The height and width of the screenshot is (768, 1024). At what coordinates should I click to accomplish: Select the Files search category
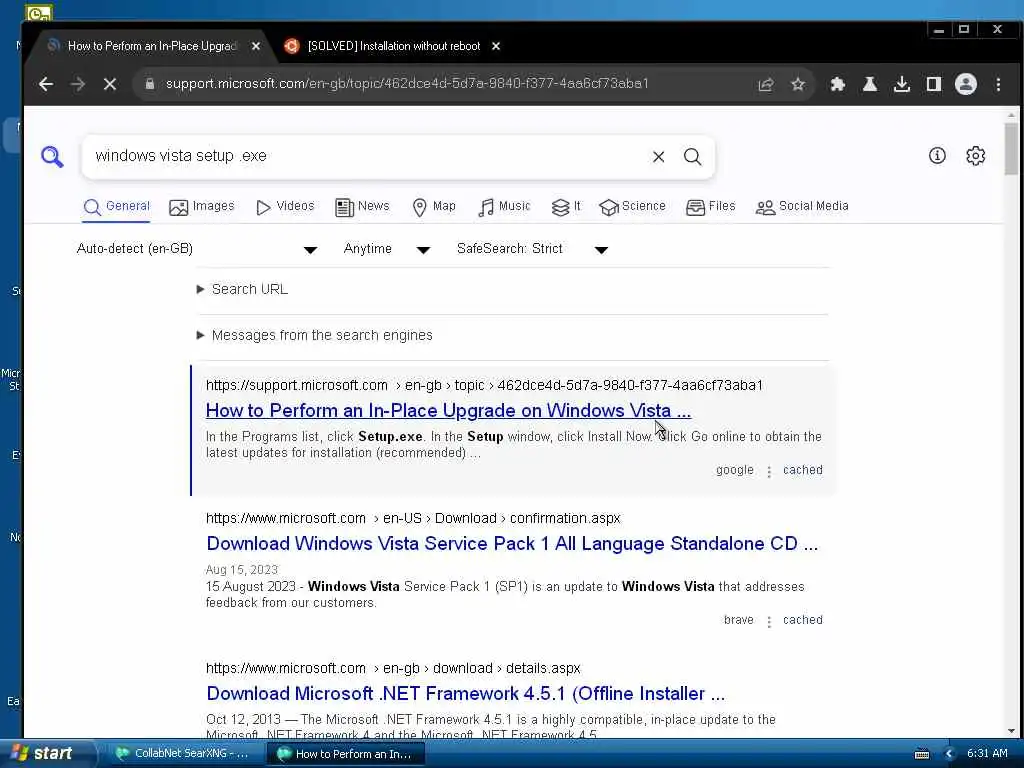pyautogui.click(x=711, y=207)
